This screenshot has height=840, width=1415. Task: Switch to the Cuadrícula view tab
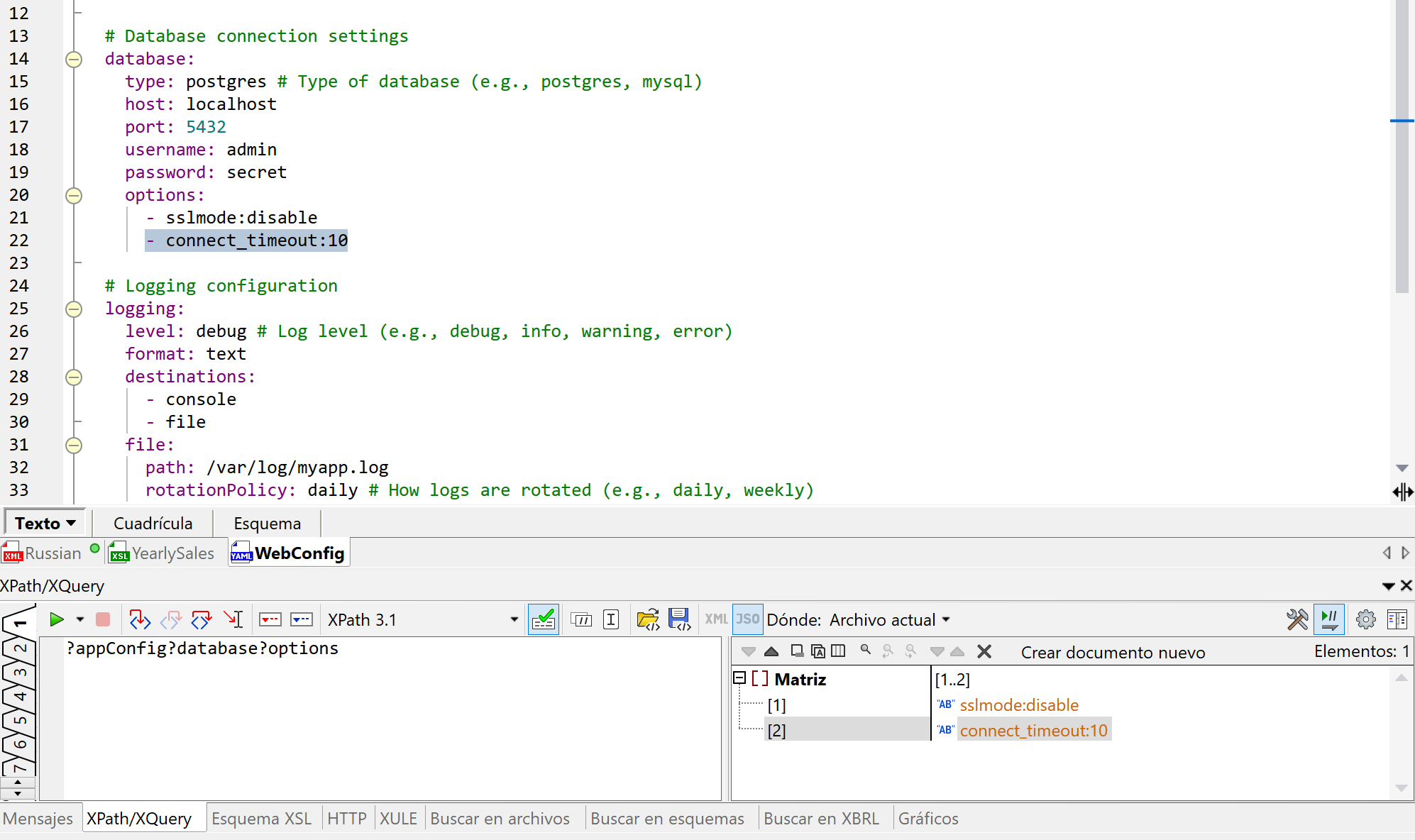click(153, 524)
